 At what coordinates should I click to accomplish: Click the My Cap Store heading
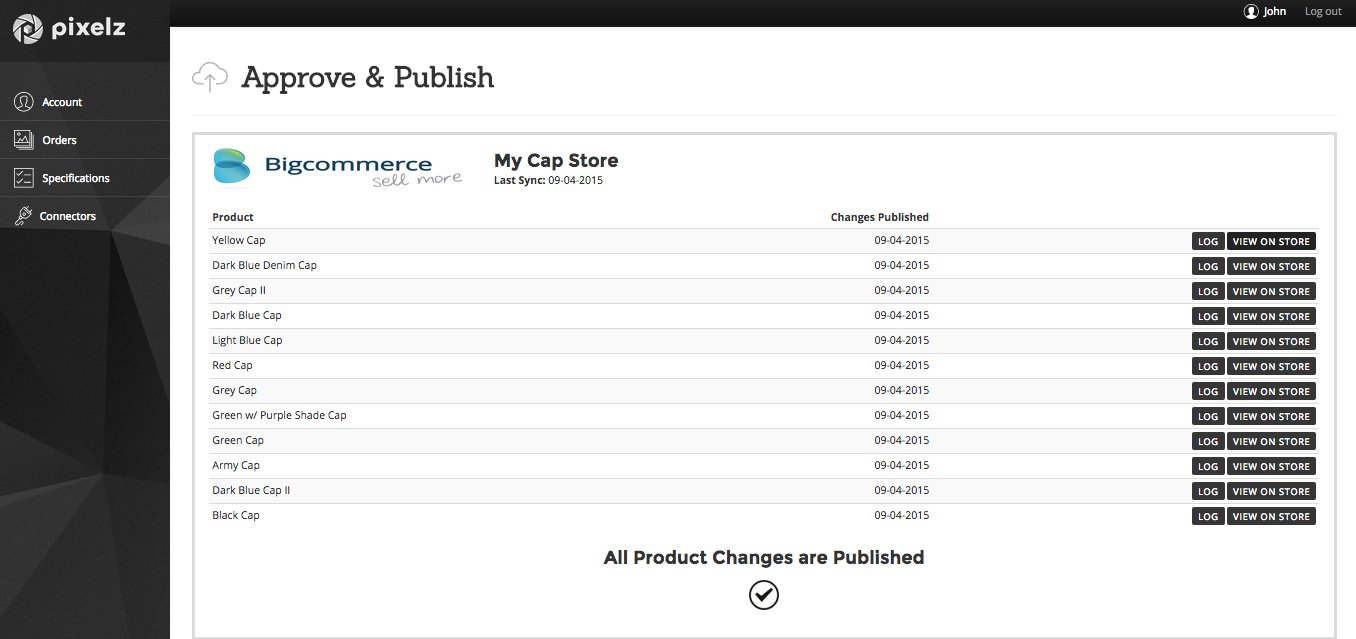tap(556, 160)
